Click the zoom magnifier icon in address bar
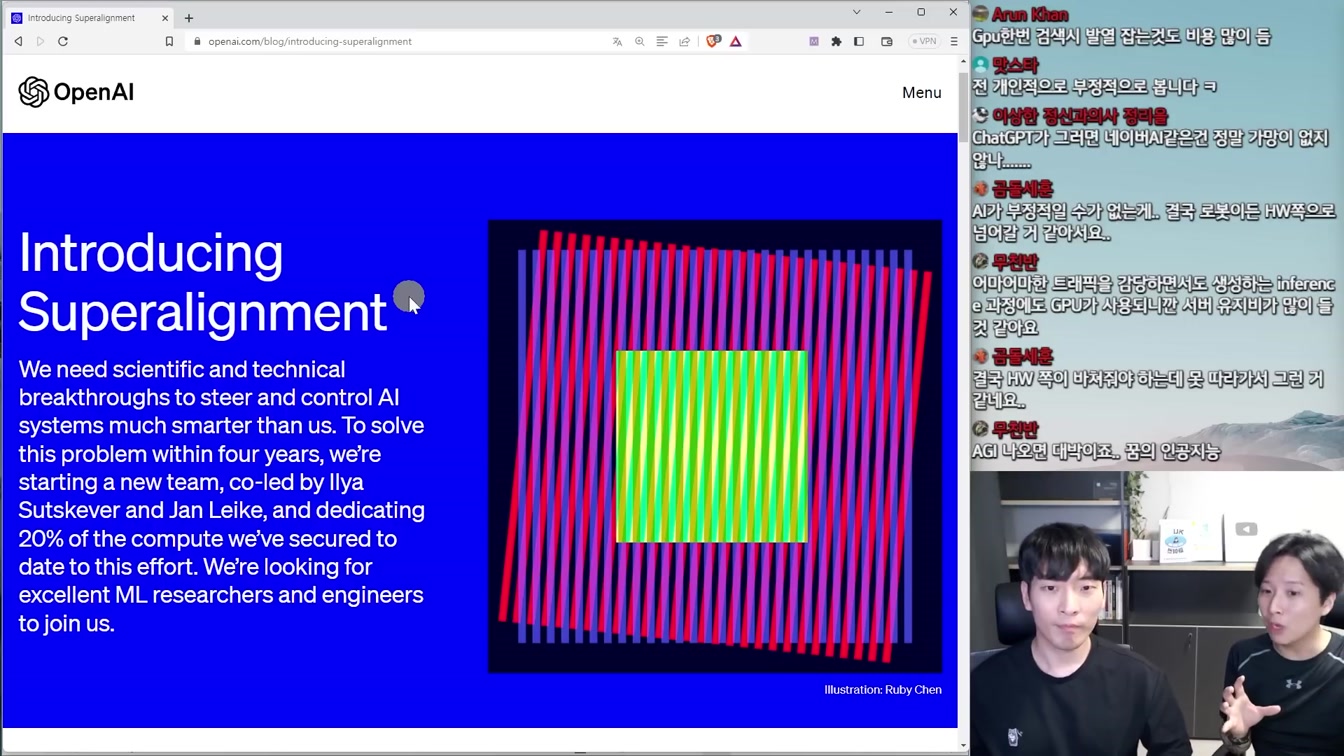Screen dimensions: 1344x756 point(640,41)
